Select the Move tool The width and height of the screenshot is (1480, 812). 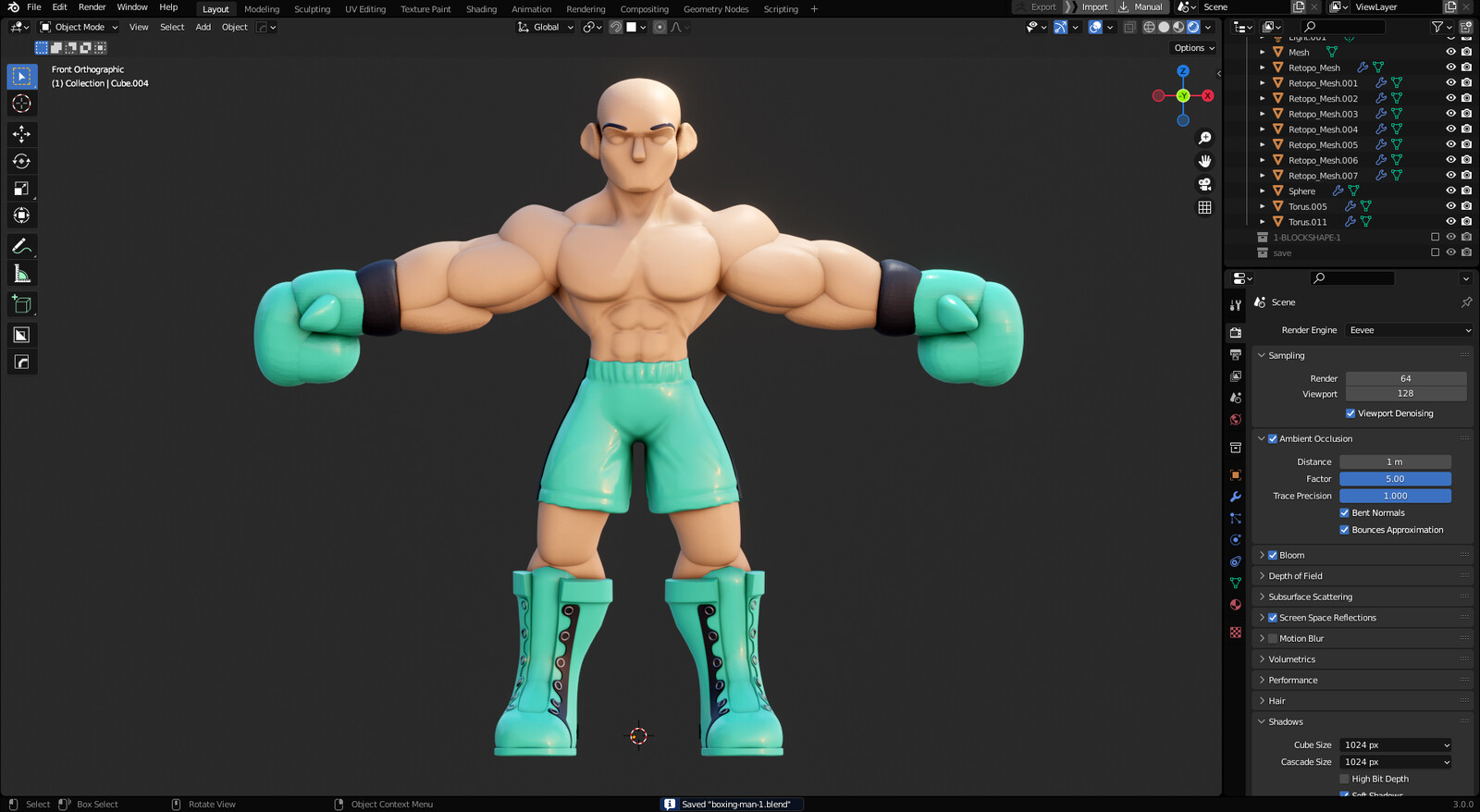(21, 134)
